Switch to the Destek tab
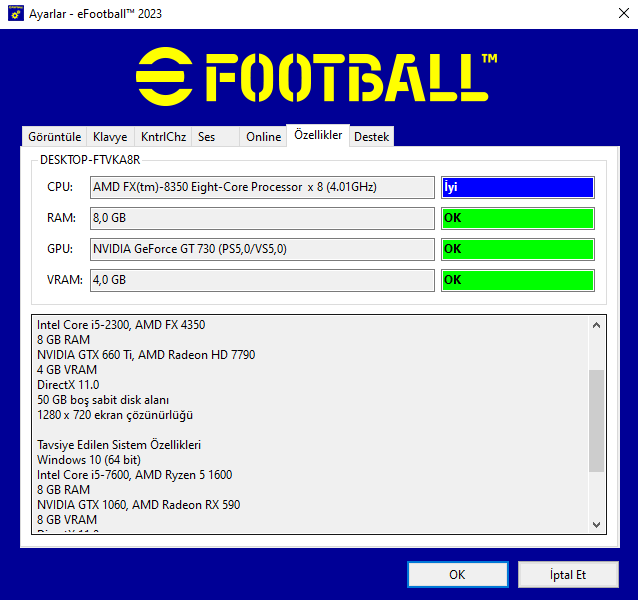This screenshot has height=600, width=638. click(x=371, y=137)
